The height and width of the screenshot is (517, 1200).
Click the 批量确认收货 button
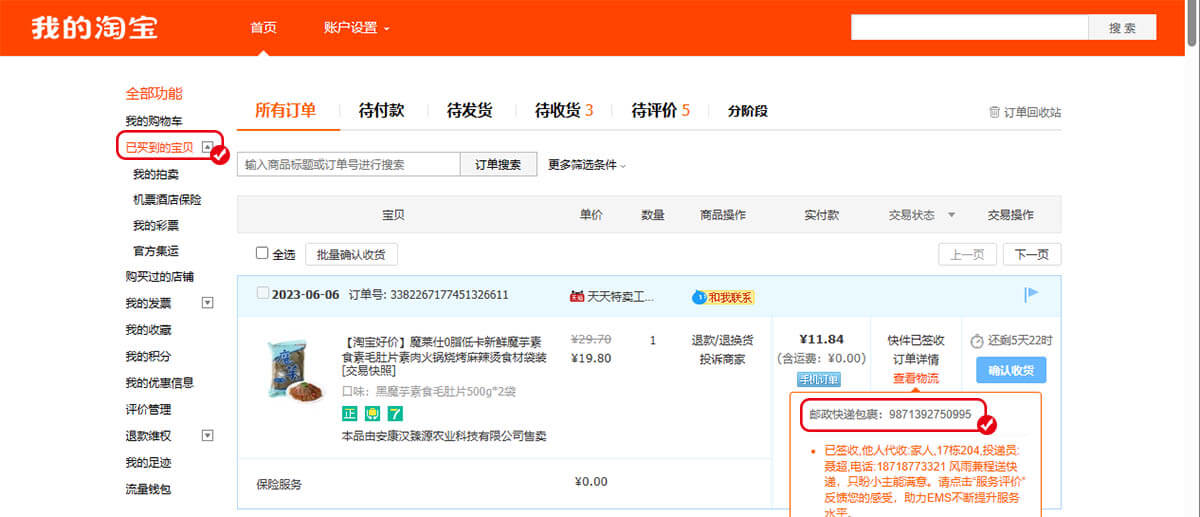pyautogui.click(x=351, y=254)
